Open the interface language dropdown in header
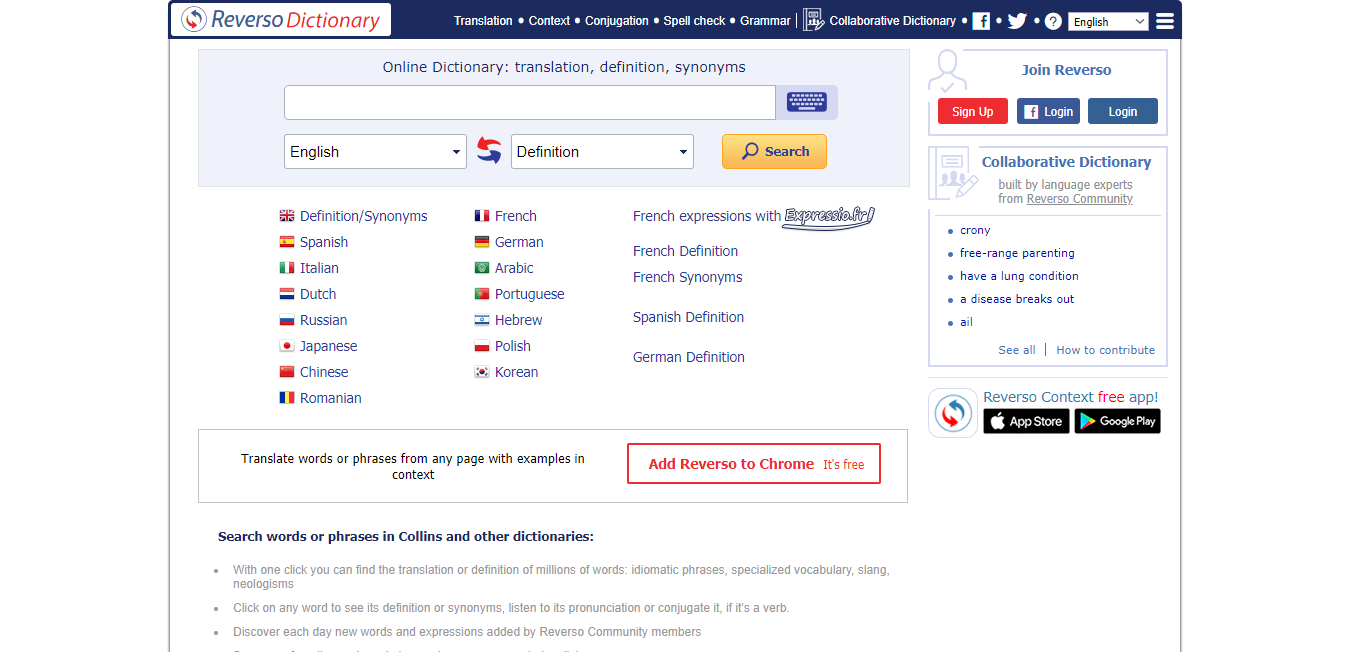The width and height of the screenshot is (1347, 652). (x=1108, y=21)
